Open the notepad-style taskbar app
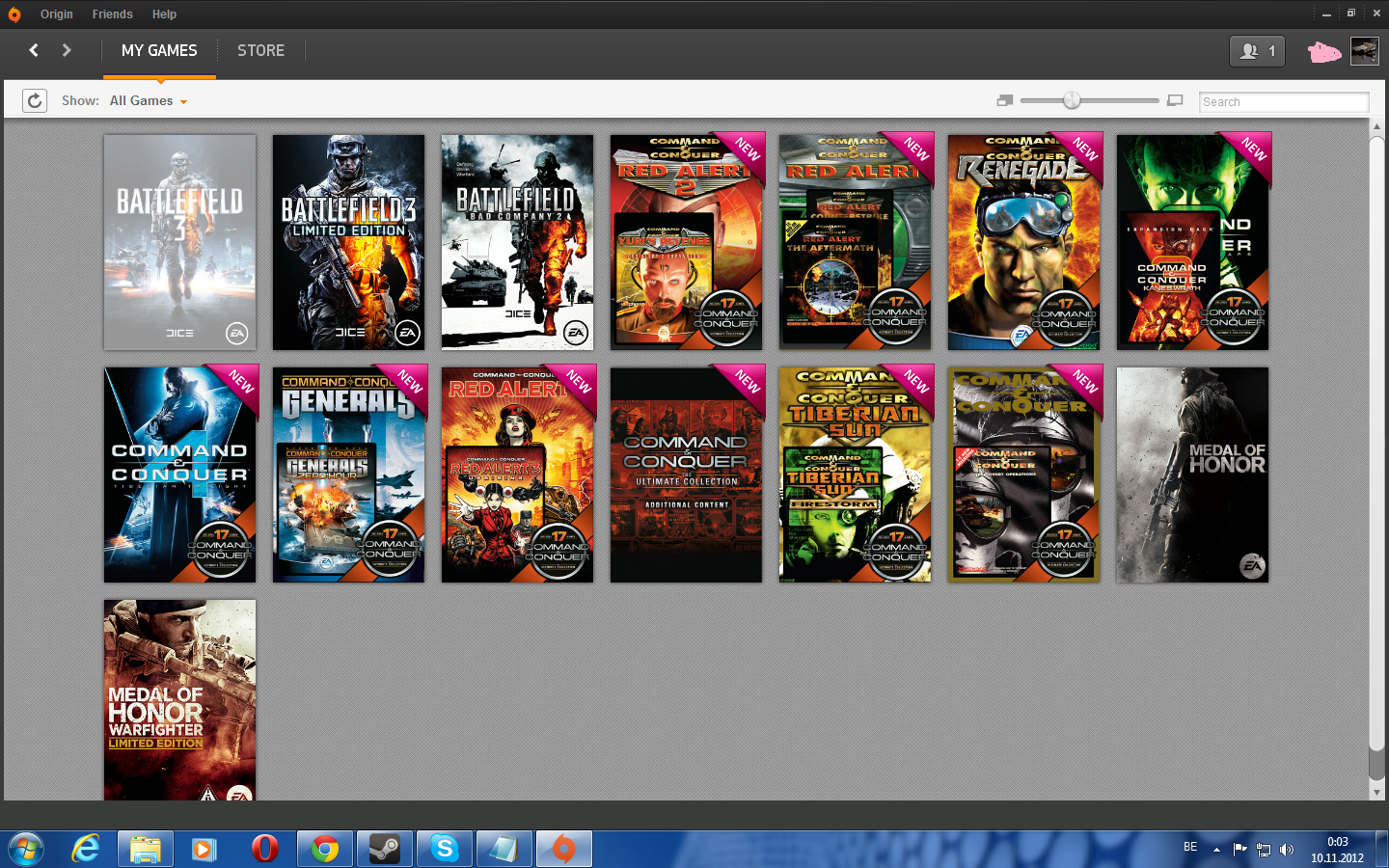Viewport: 1389px width, 868px height. point(504,850)
